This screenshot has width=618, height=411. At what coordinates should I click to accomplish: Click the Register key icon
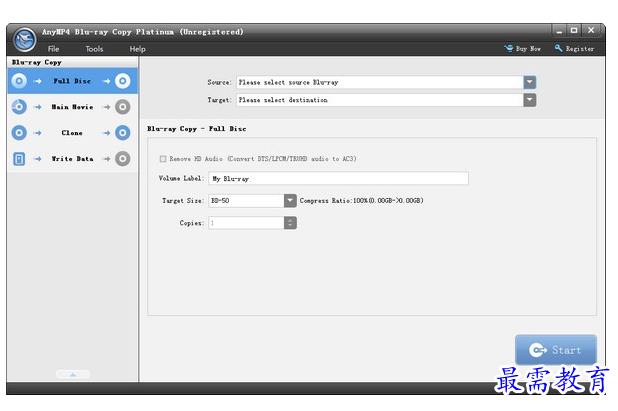558,48
